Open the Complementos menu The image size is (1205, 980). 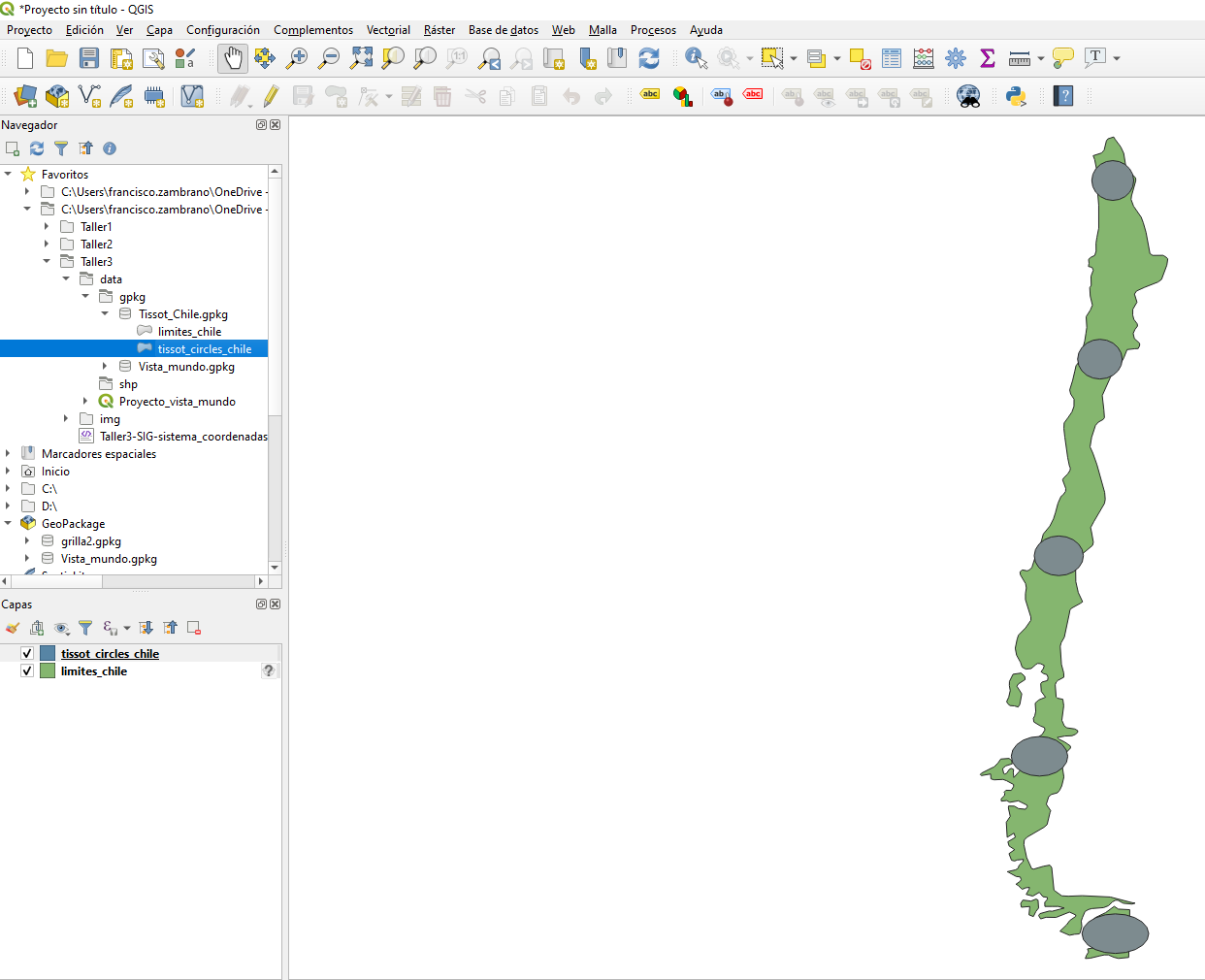pyautogui.click(x=312, y=30)
